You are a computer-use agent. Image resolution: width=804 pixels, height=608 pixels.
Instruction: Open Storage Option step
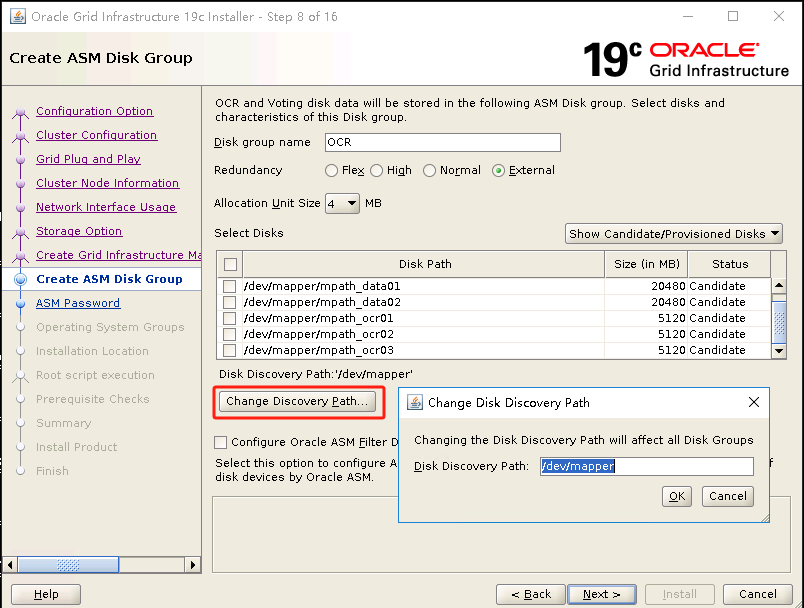click(79, 231)
